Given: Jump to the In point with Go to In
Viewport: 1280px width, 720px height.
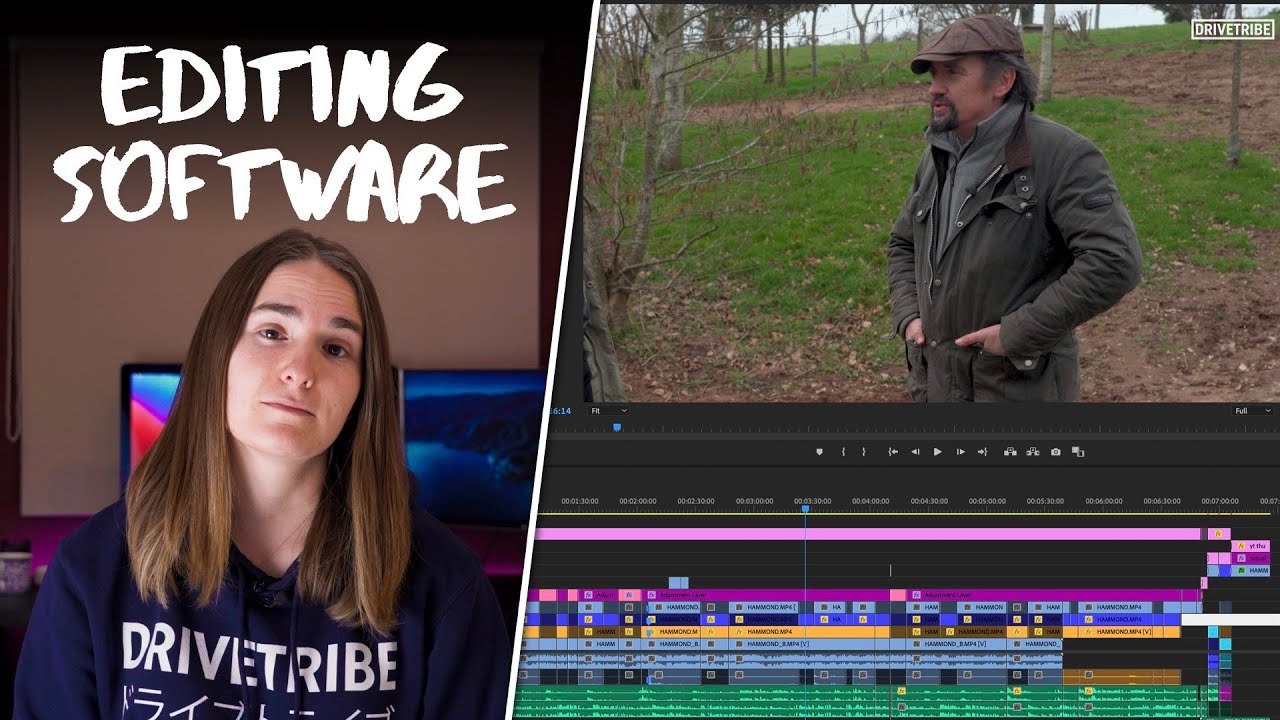Looking at the screenshot, I should point(893,452).
